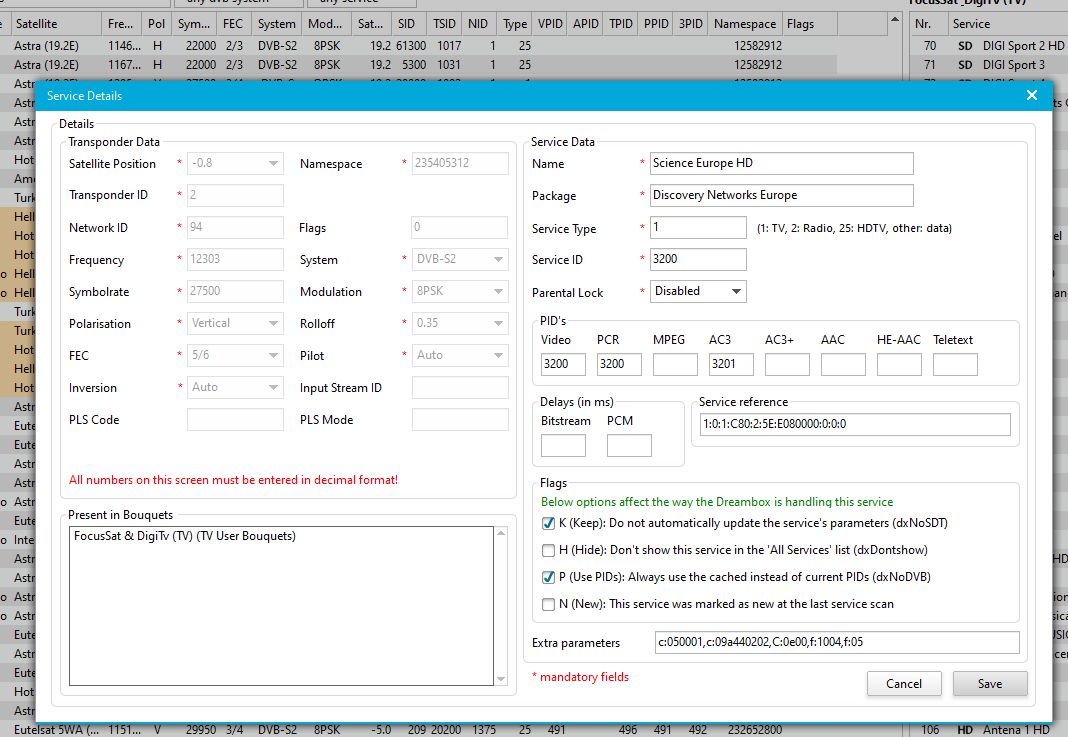
Task: Click the Cancel button
Action: 904,684
